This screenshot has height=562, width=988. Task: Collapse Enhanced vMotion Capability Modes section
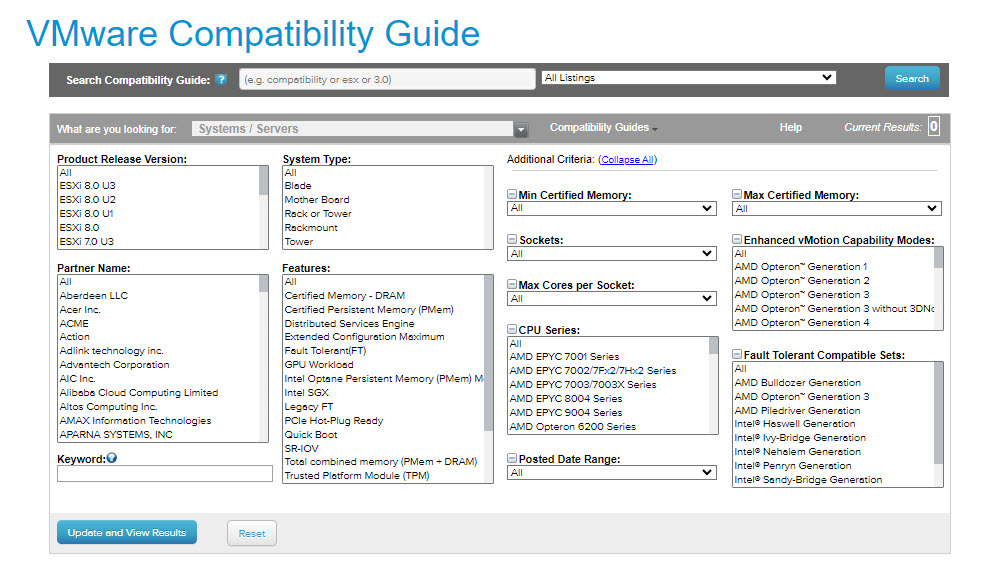click(737, 239)
